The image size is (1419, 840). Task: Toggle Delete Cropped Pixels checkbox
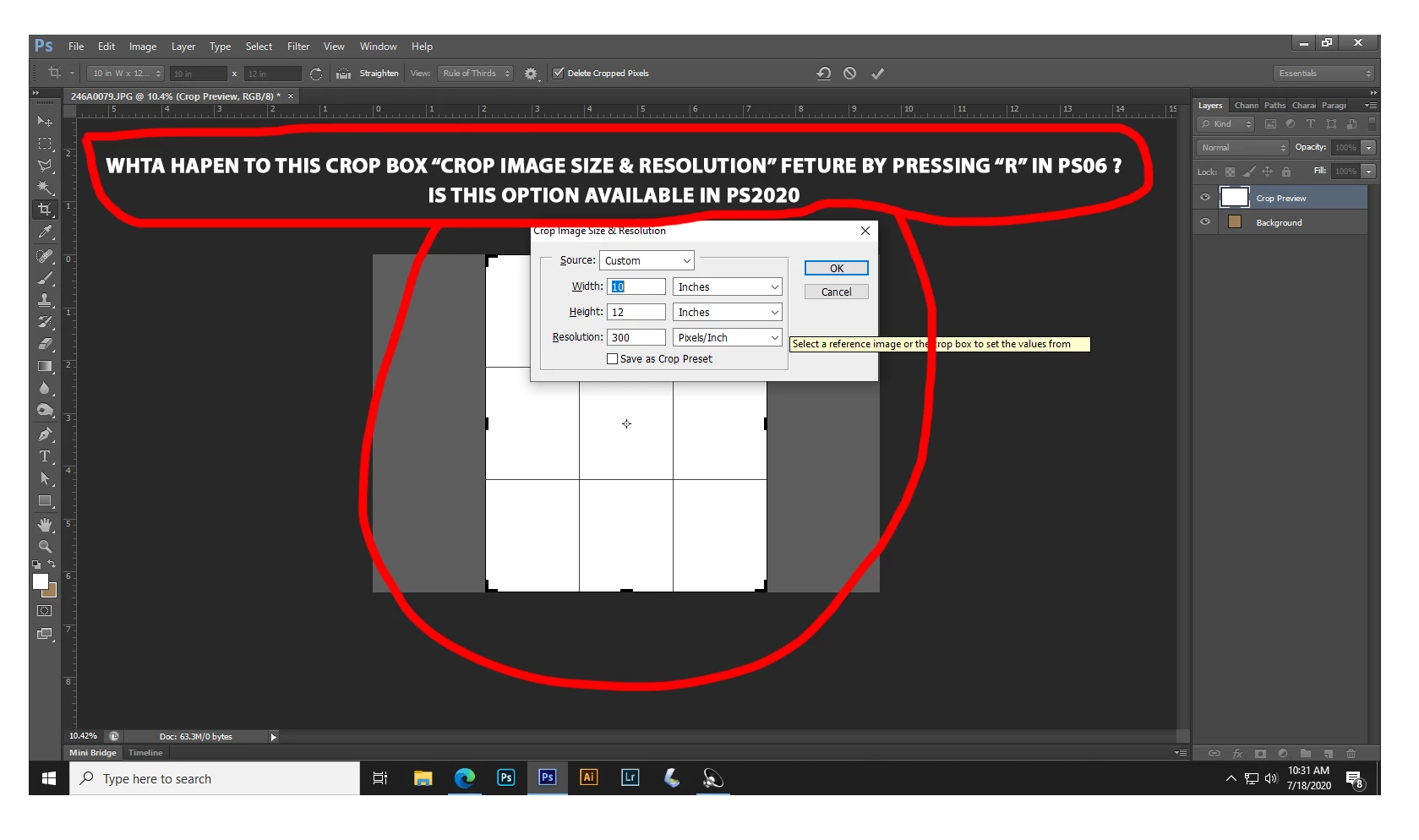coord(558,73)
